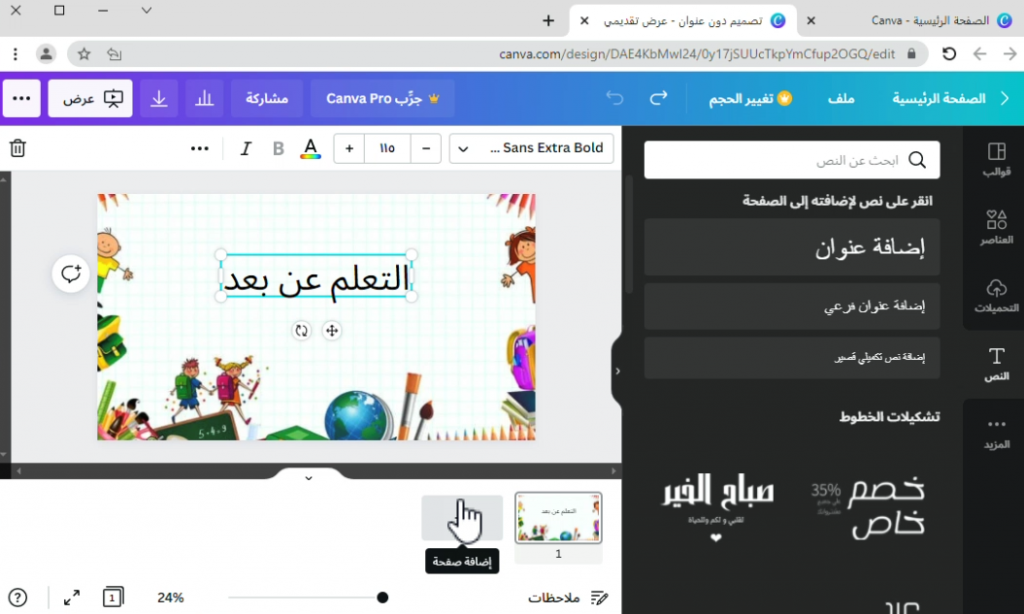The image size is (1024, 614).
Task: Collapse the page panel with the bottom chevron
Action: [x=309, y=478]
